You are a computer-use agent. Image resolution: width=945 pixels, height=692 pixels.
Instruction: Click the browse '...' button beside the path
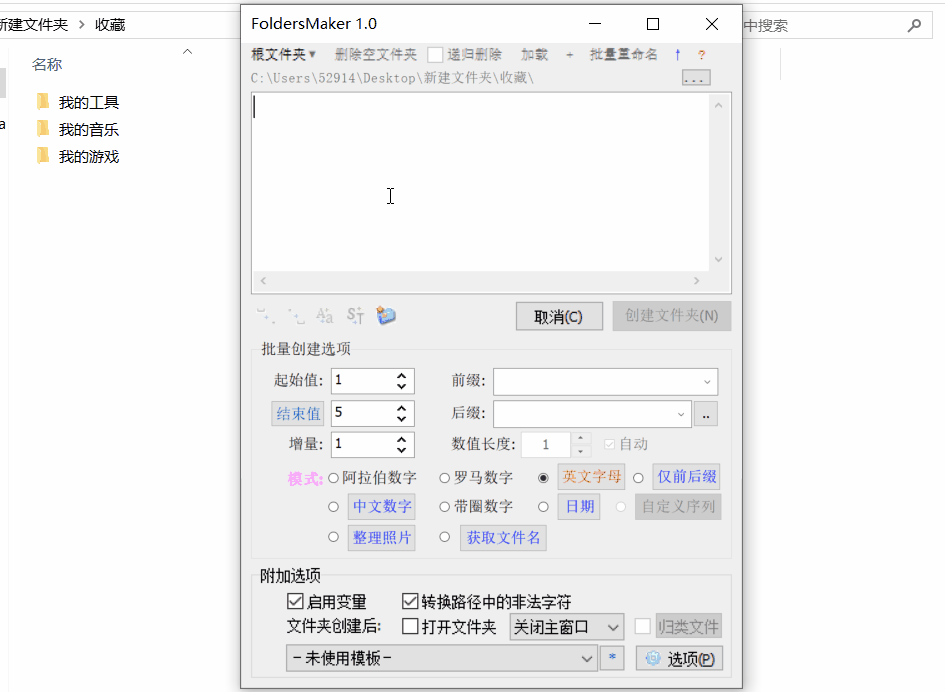[x=696, y=78]
